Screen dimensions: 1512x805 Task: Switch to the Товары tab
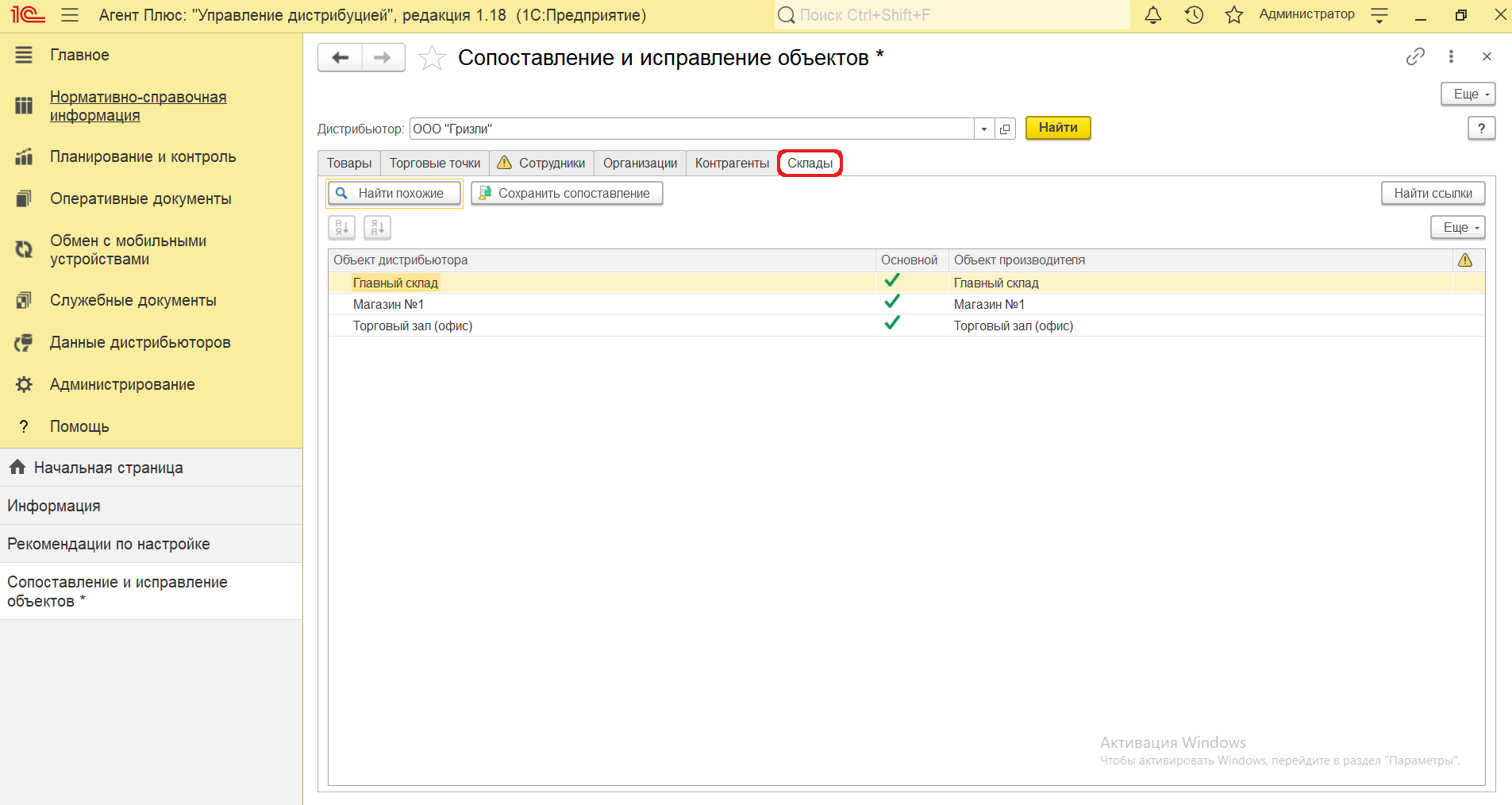(x=349, y=163)
